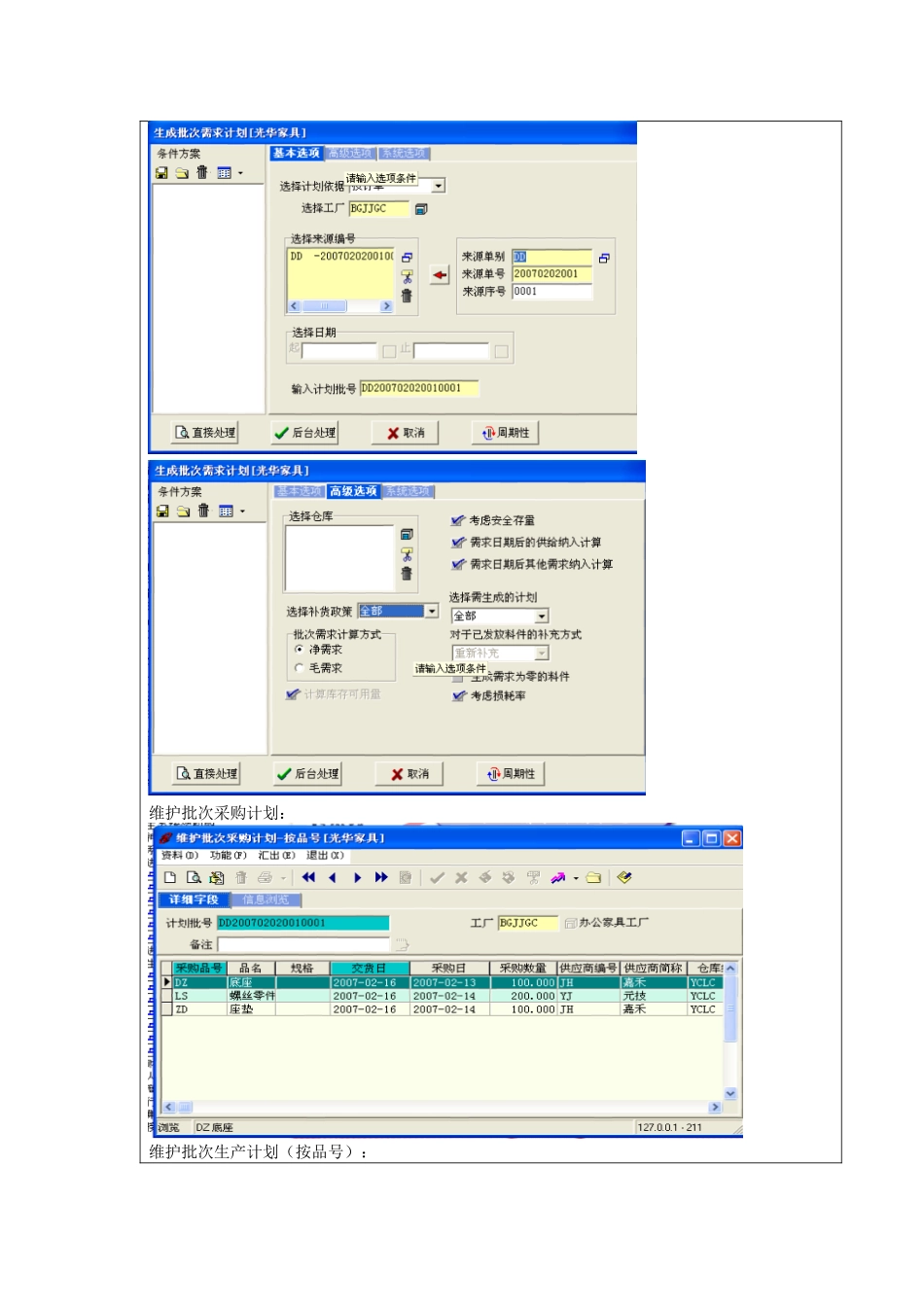Click the factory lookup icon next to BGJJGC

tap(421, 209)
